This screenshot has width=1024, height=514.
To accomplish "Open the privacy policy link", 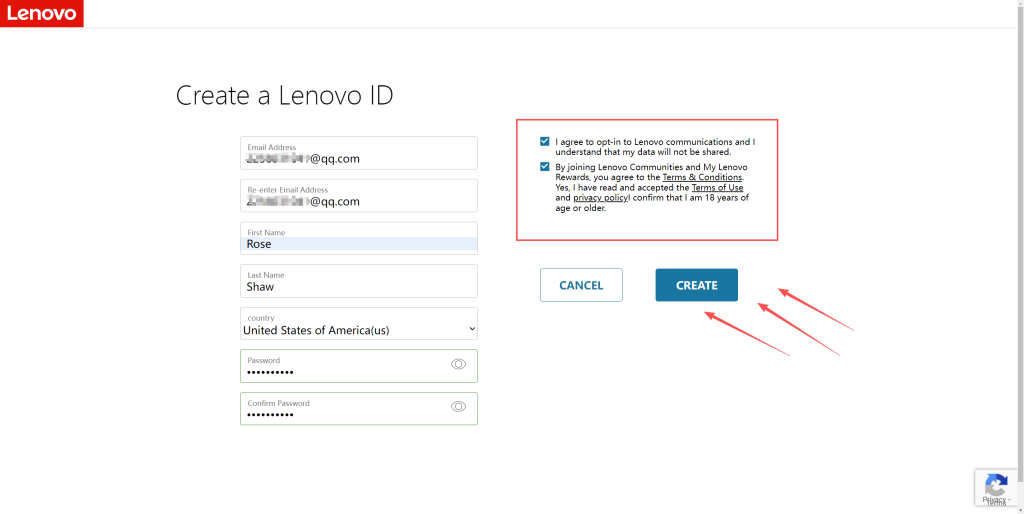I will tap(600, 198).
